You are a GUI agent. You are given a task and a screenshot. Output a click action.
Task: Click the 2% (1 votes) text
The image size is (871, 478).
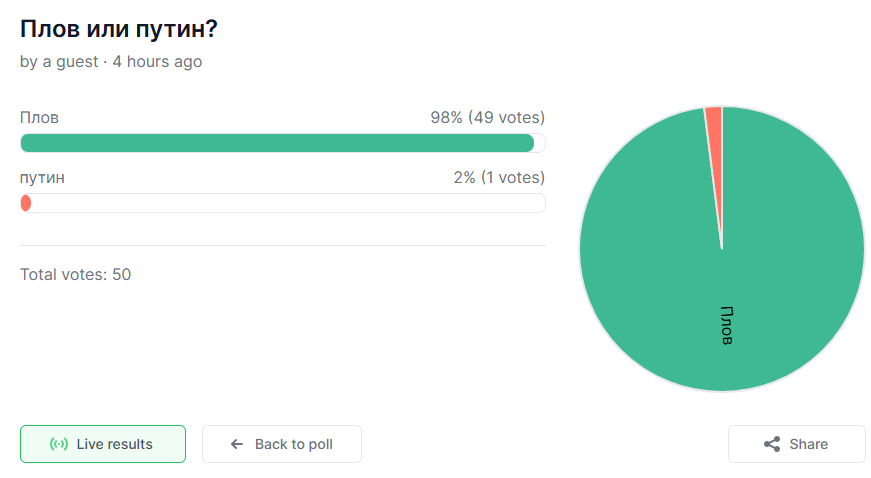(x=498, y=177)
